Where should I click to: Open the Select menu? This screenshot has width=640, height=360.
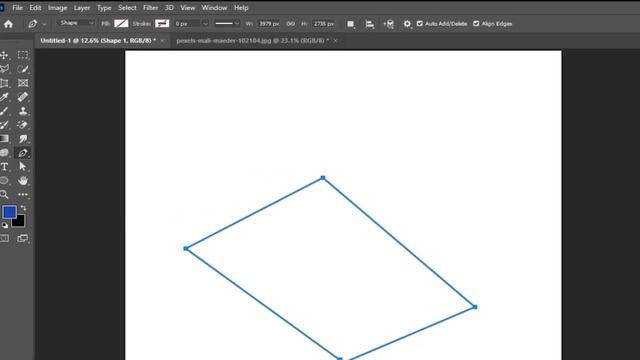click(127, 8)
